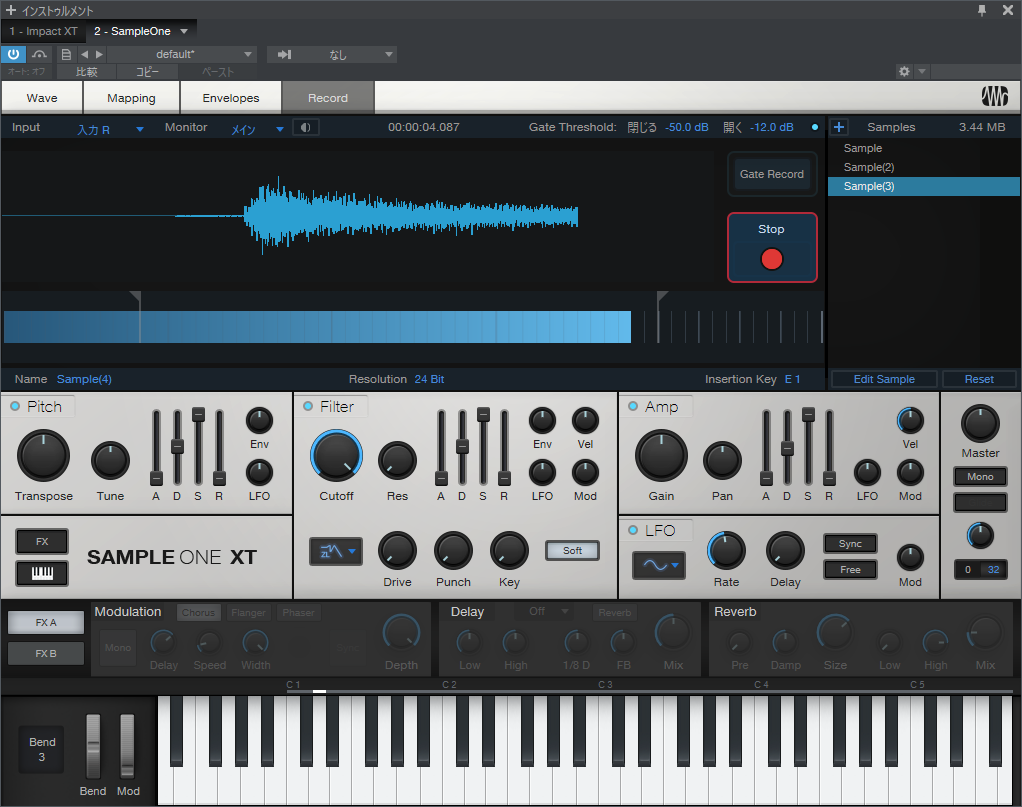Enable LFO Sync mode
The image size is (1022, 807).
coord(850,544)
